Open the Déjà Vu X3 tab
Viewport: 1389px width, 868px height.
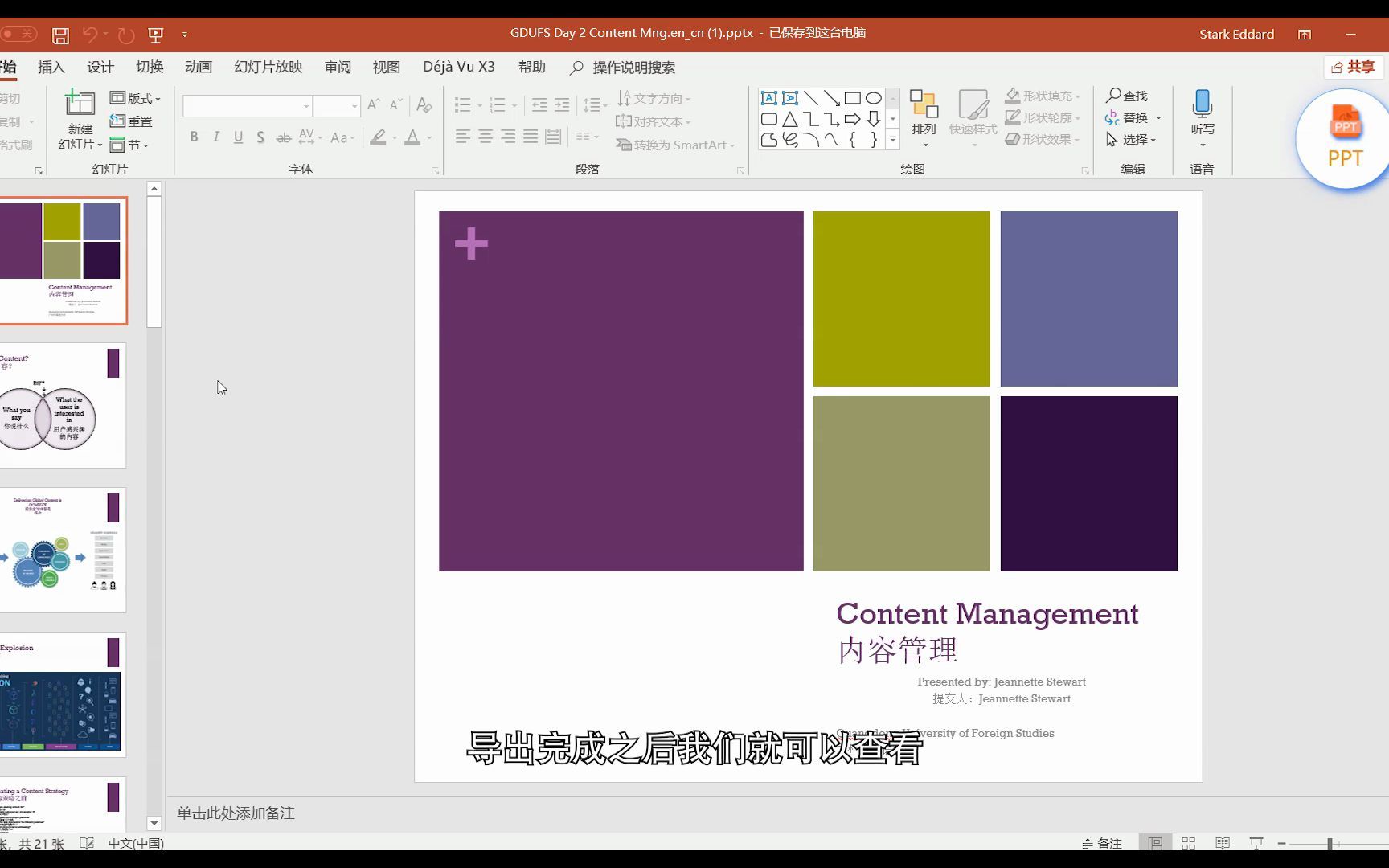click(459, 68)
